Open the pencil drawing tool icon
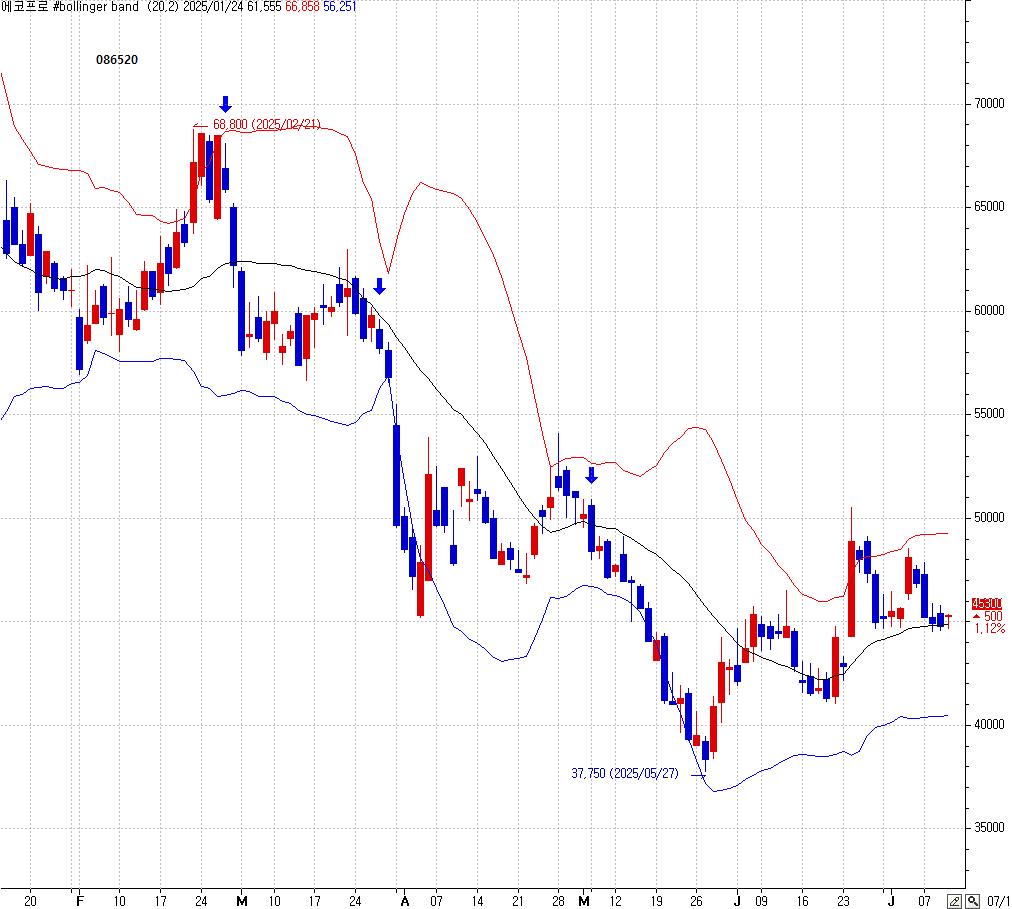Screen dimensions: 1012x909 tap(955, 901)
